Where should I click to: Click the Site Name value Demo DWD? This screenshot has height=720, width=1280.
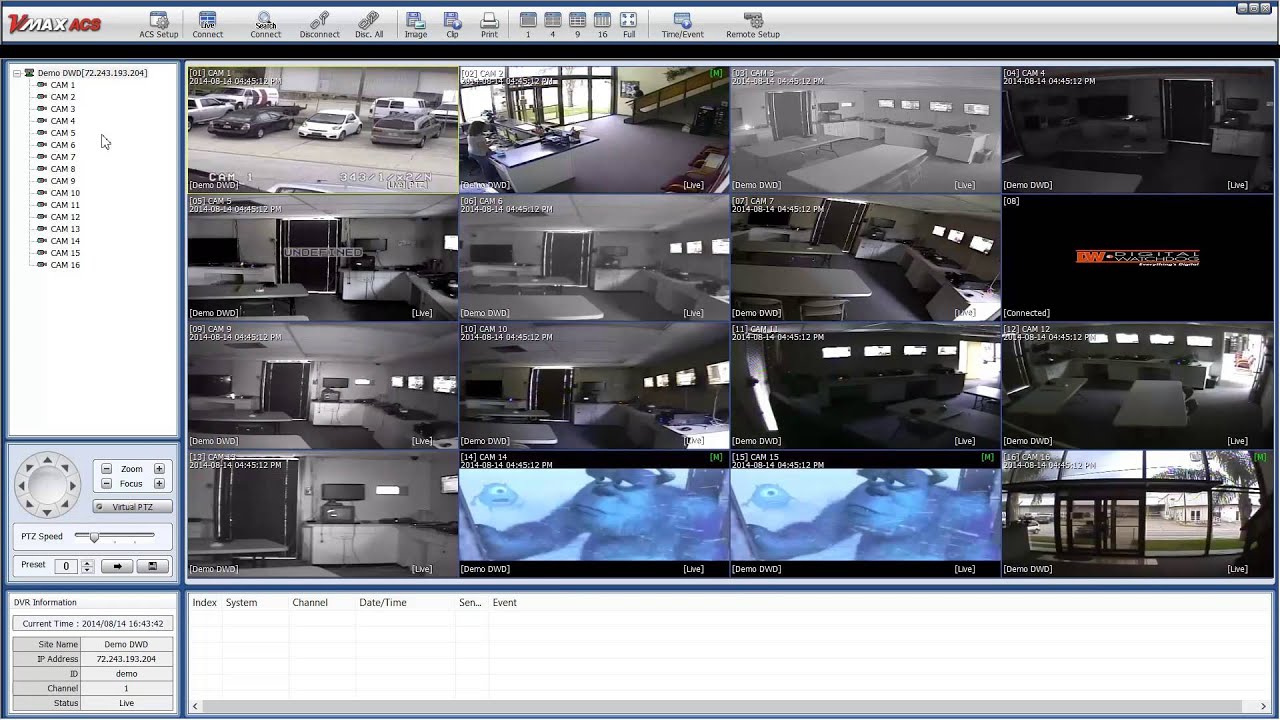(126, 645)
